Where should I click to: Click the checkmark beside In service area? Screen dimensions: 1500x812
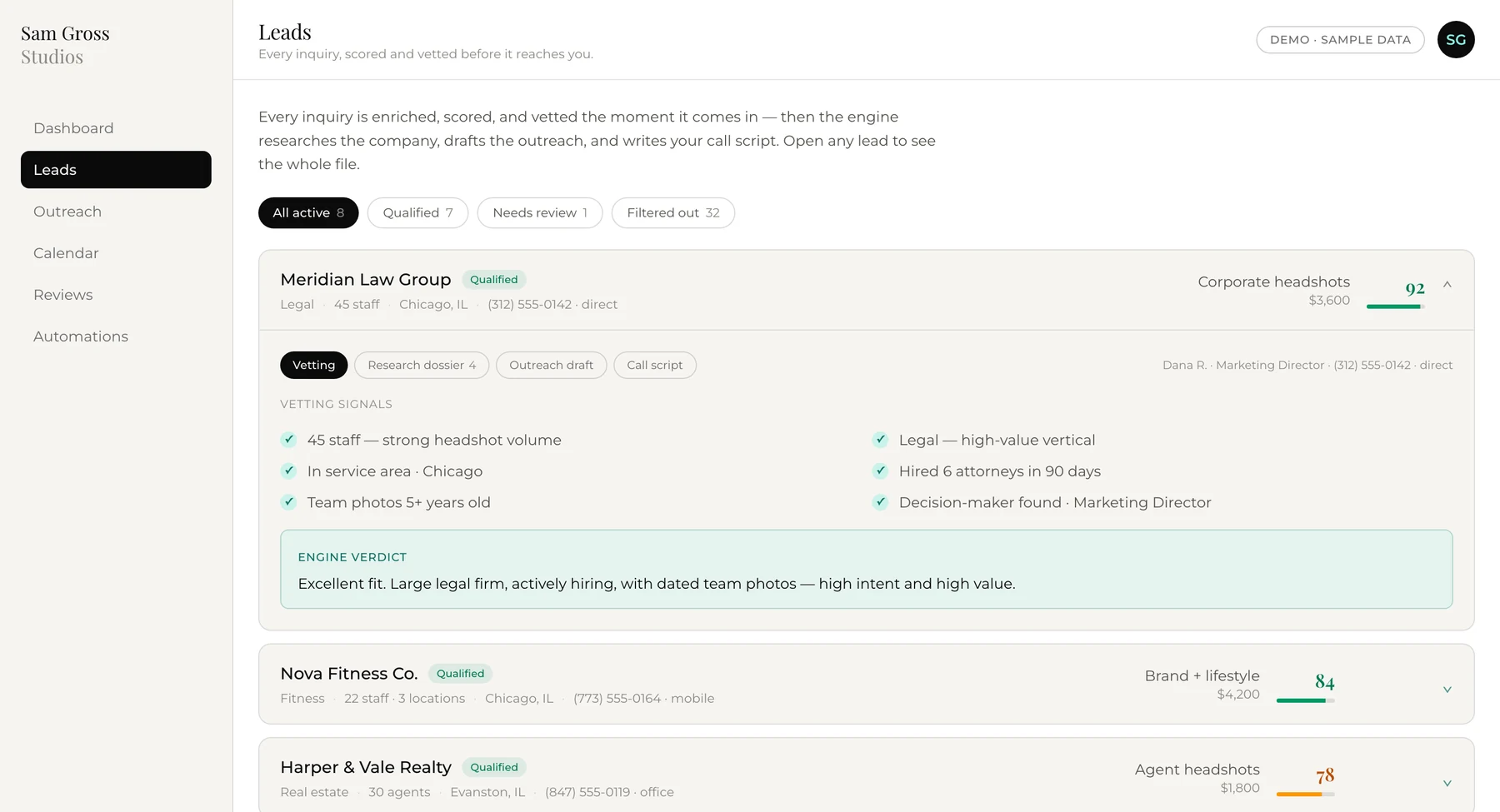289,471
